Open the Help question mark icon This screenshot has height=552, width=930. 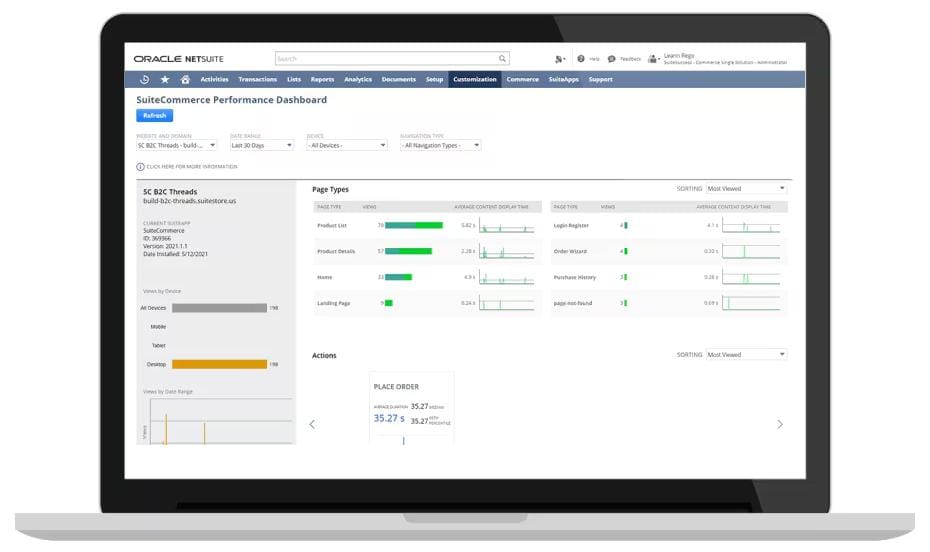(581, 59)
